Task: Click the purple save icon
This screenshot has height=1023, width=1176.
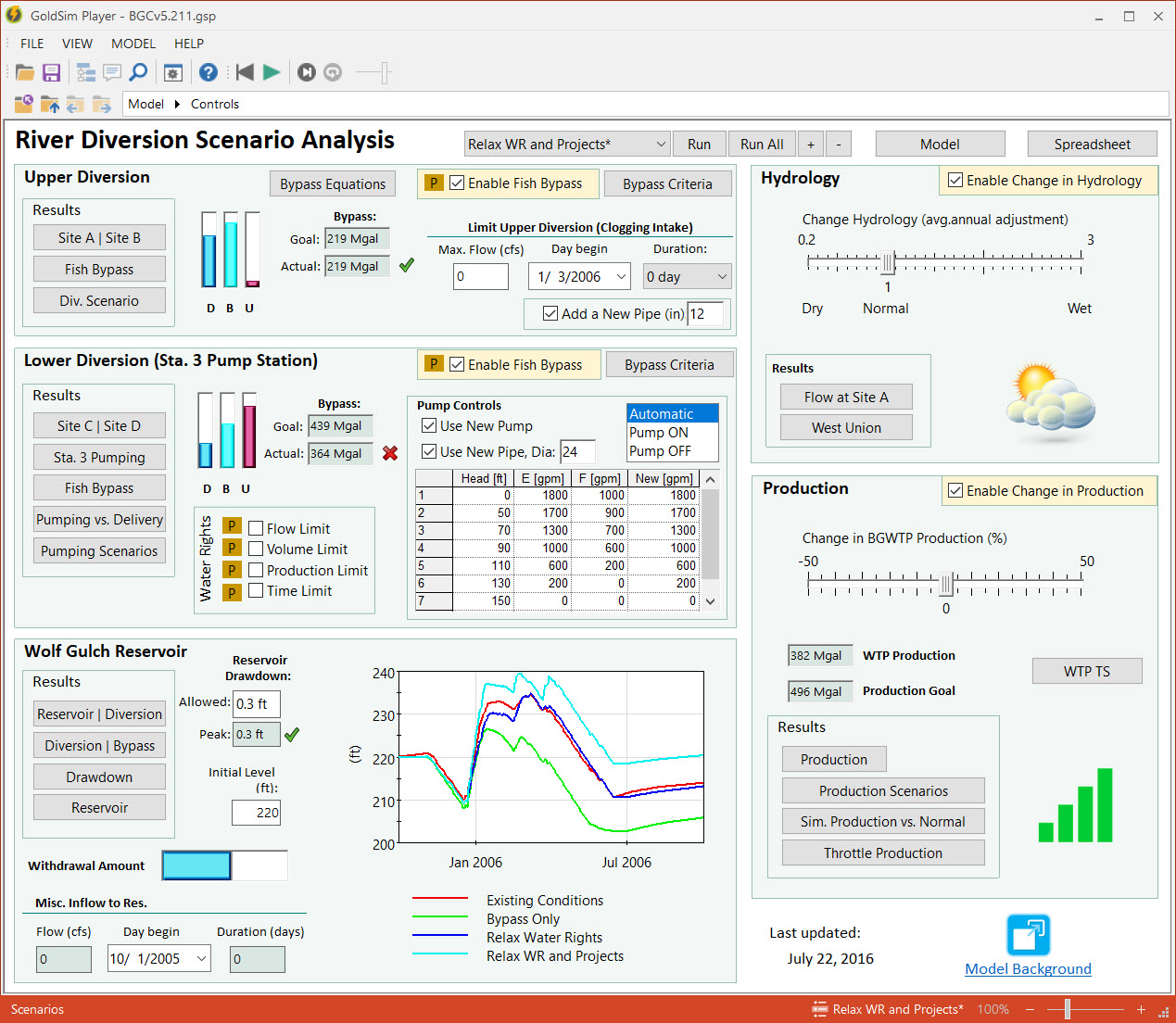Action: tap(52, 72)
